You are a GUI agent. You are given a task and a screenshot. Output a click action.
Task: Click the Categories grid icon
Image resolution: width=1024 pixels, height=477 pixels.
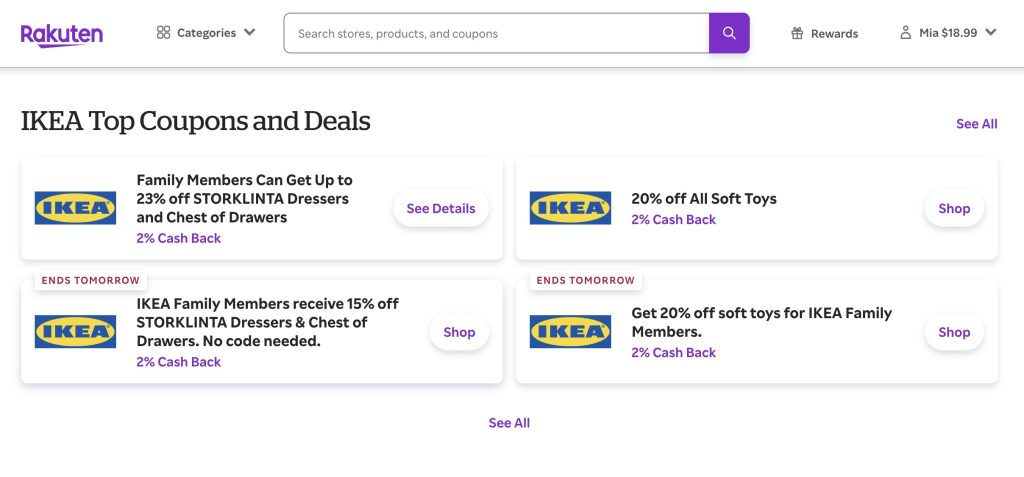point(164,33)
